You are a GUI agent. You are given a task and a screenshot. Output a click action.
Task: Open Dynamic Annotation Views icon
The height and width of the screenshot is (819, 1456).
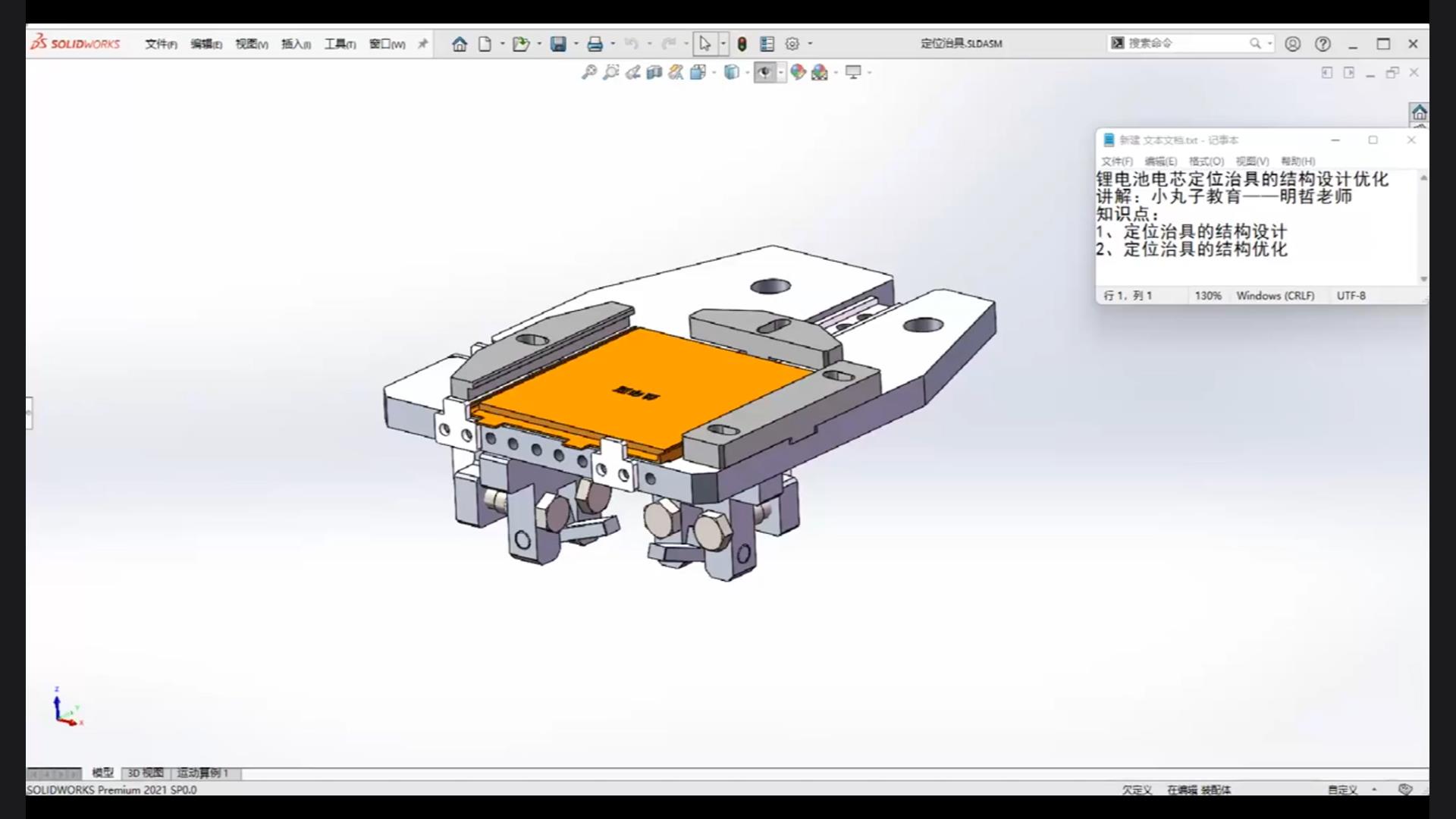coord(676,72)
